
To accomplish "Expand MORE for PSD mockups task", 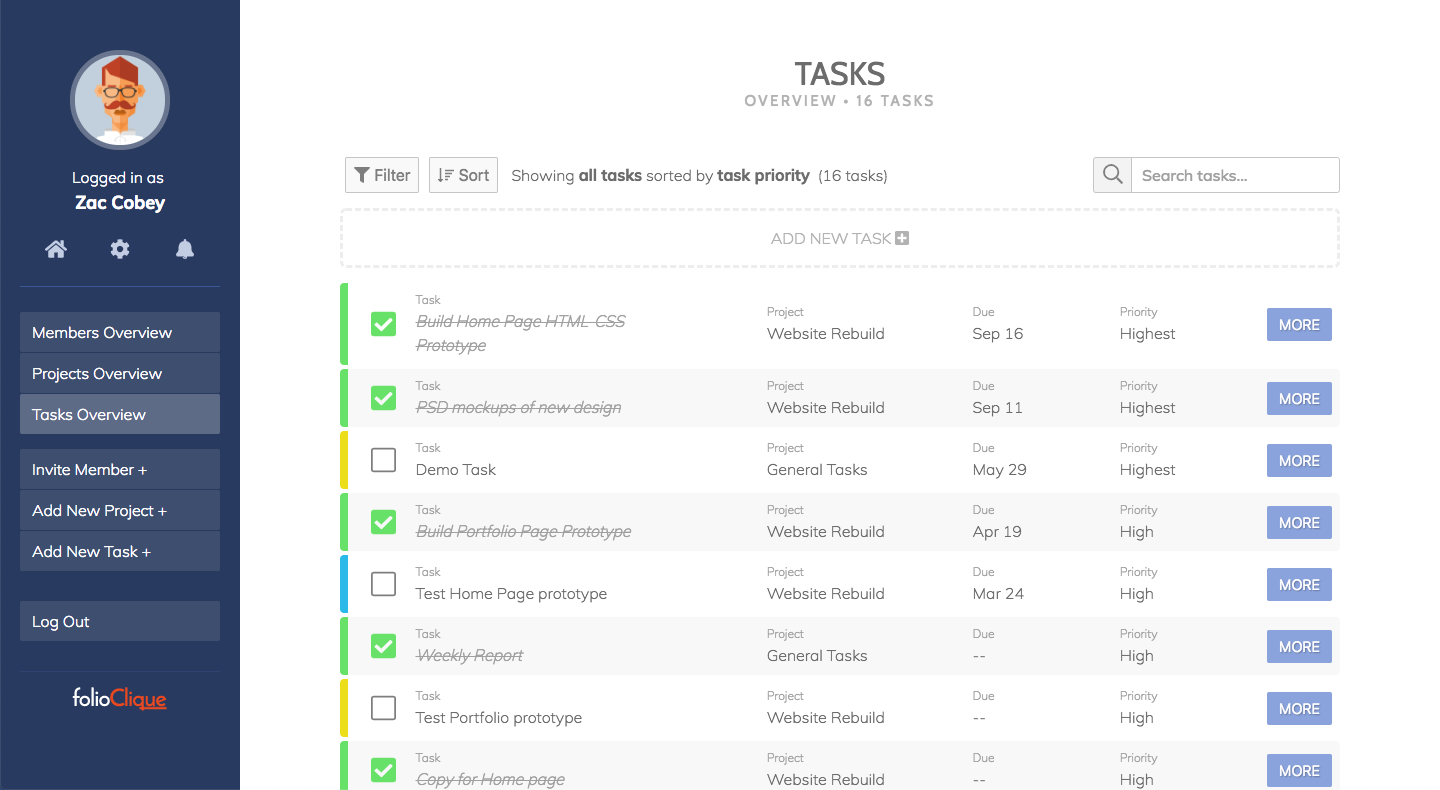I will 1299,399.
